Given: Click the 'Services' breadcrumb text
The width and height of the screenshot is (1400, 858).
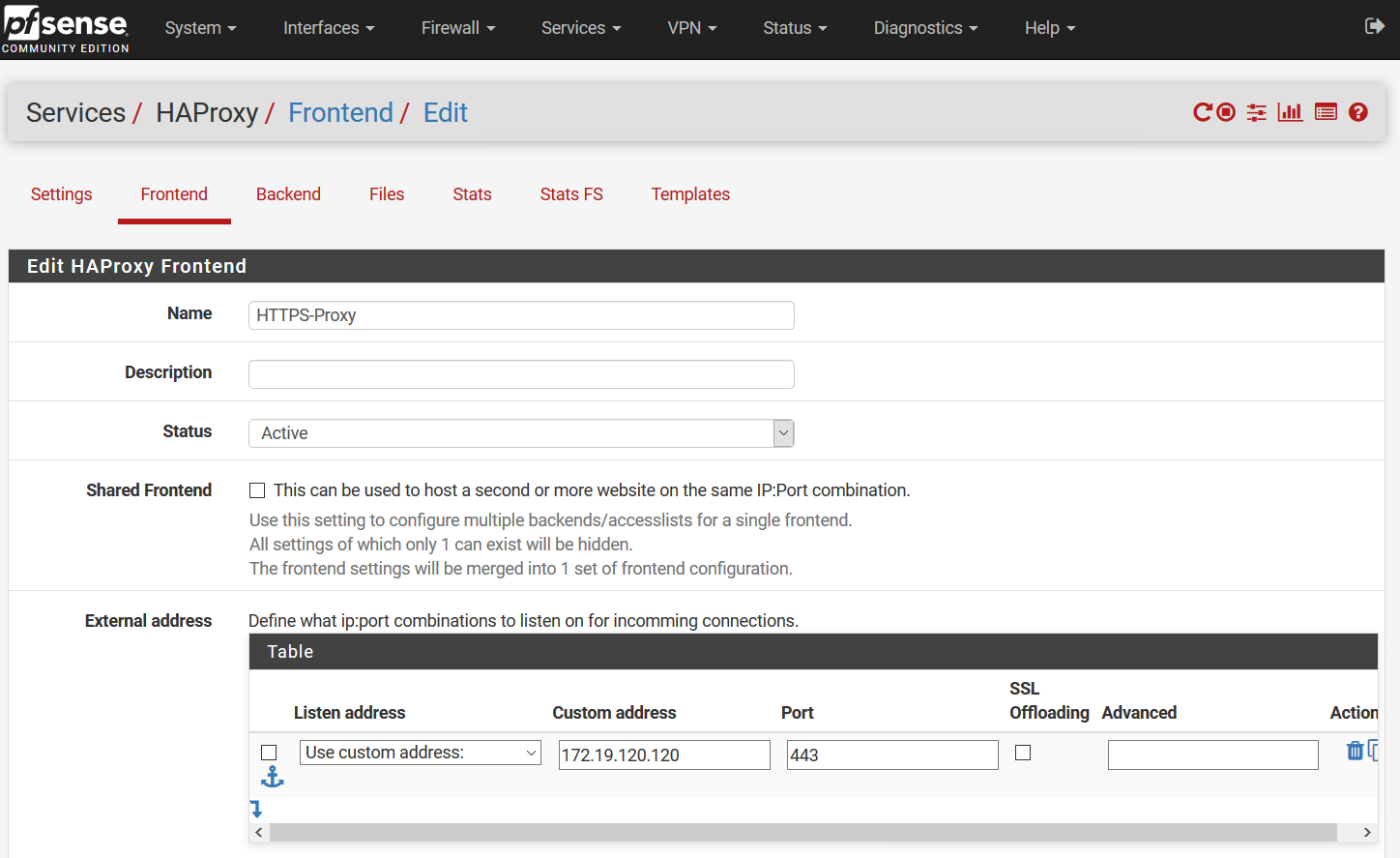Looking at the screenshot, I should click(x=75, y=112).
